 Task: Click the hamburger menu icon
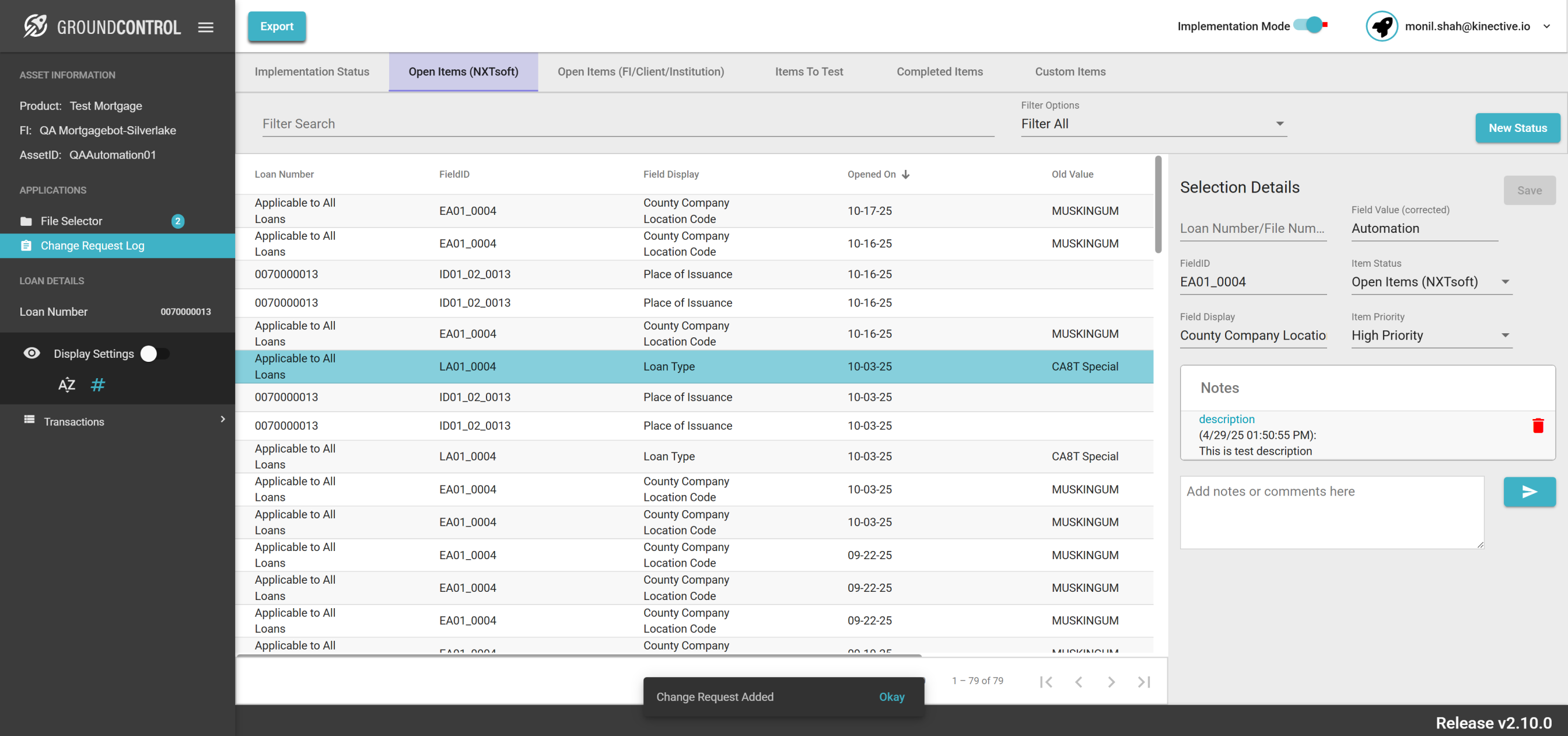tap(206, 27)
